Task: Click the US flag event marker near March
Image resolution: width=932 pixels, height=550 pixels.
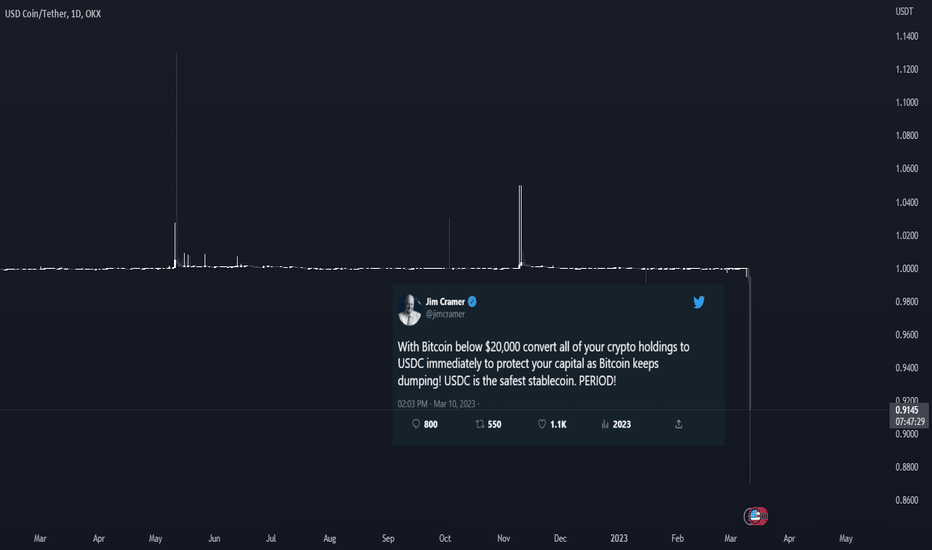Action: pos(755,516)
